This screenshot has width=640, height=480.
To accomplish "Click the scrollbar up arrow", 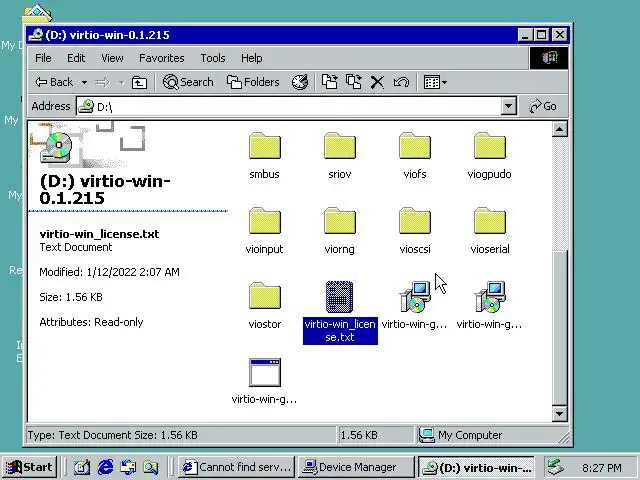I will 560,129.
